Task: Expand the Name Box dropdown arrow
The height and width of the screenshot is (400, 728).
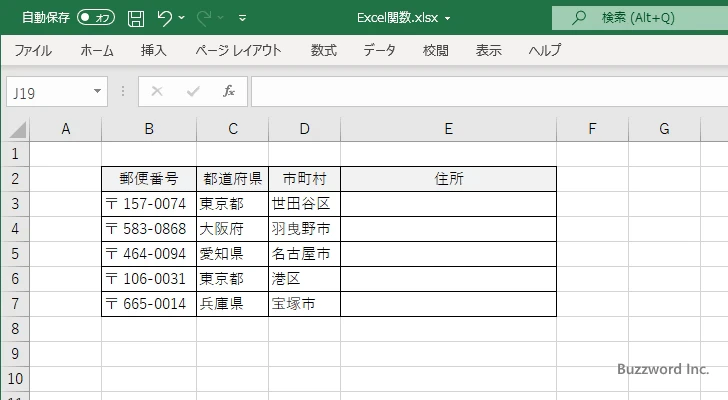Action: 98,91
